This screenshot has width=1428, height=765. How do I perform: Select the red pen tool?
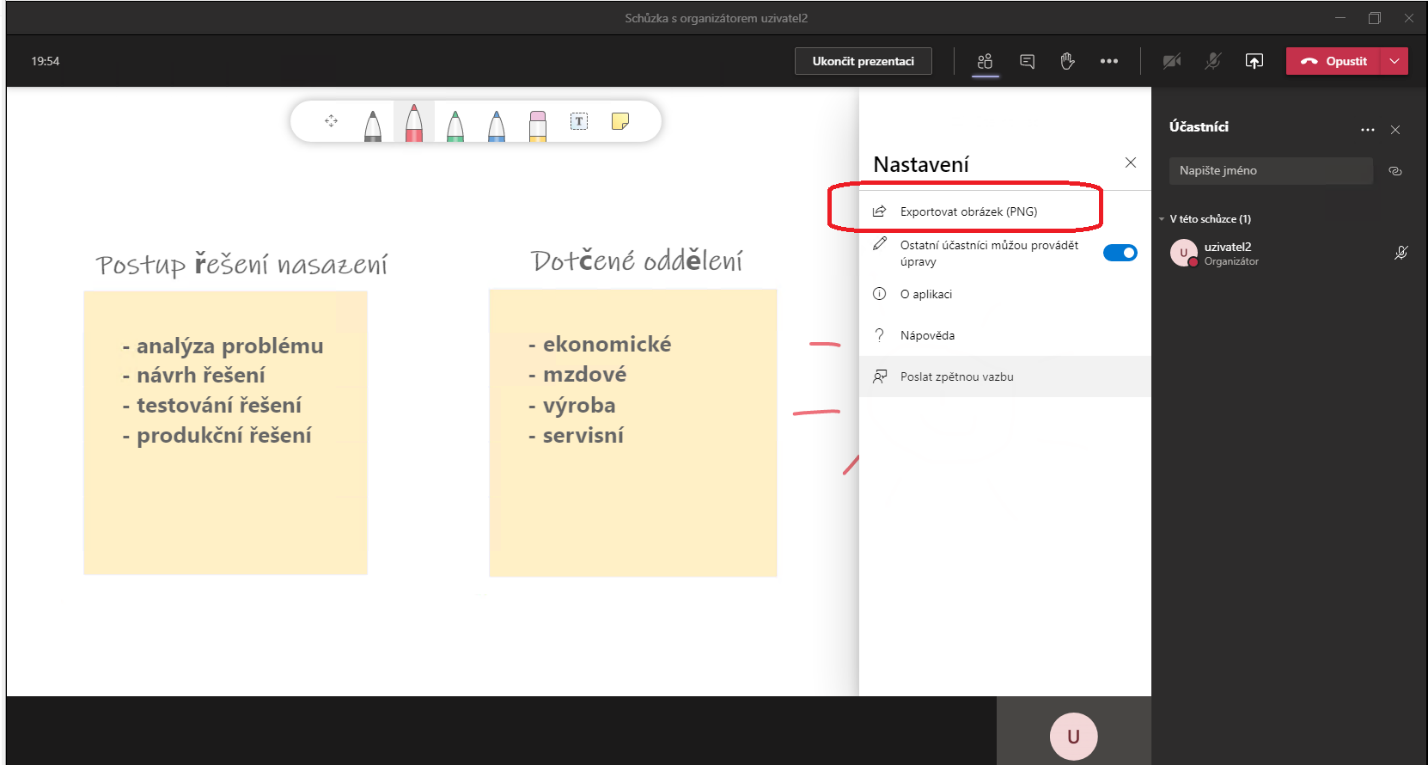413,124
